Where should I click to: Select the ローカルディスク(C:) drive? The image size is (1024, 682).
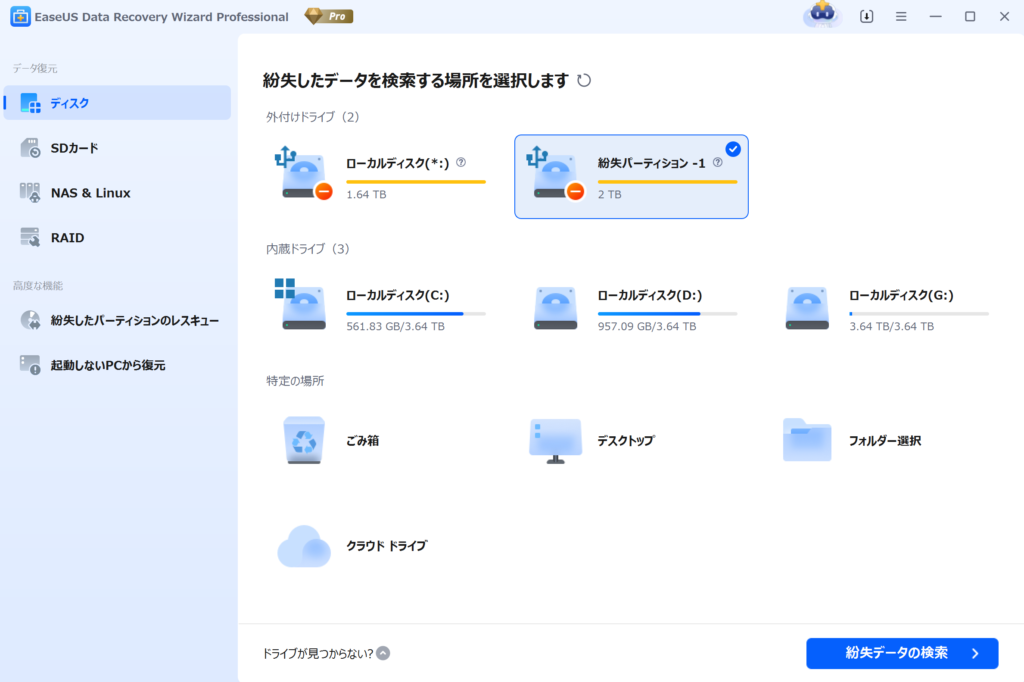[x=397, y=296]
